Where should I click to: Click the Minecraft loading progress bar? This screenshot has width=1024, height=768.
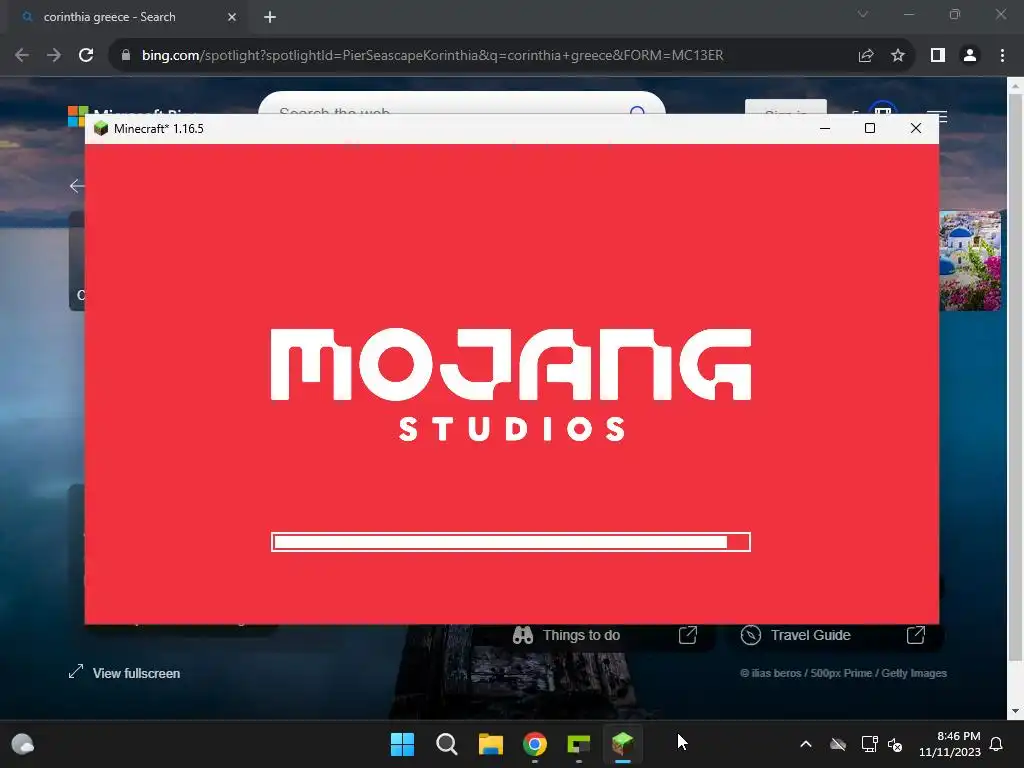tap(511, 542)
